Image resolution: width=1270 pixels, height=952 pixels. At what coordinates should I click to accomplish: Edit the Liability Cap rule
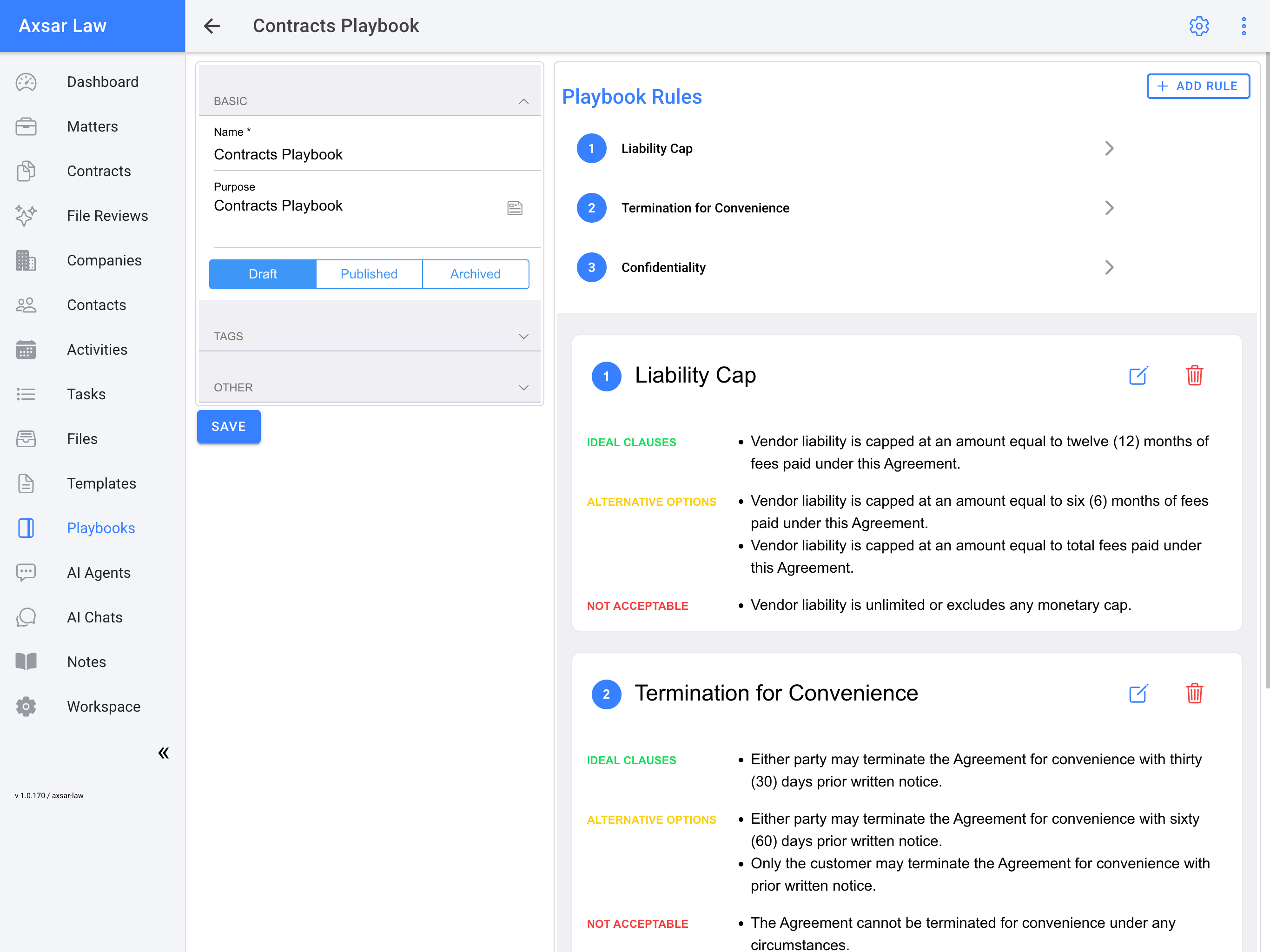coord(1138,376)
